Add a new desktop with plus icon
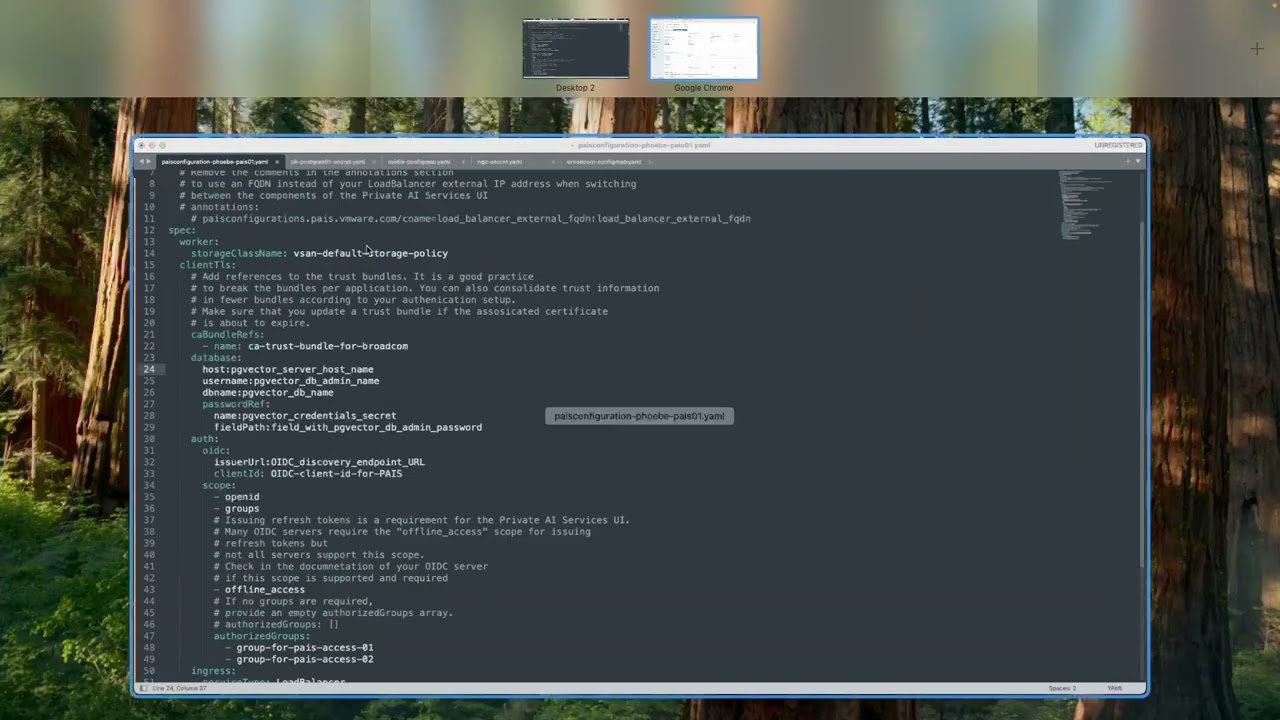 click(1257, 49)
